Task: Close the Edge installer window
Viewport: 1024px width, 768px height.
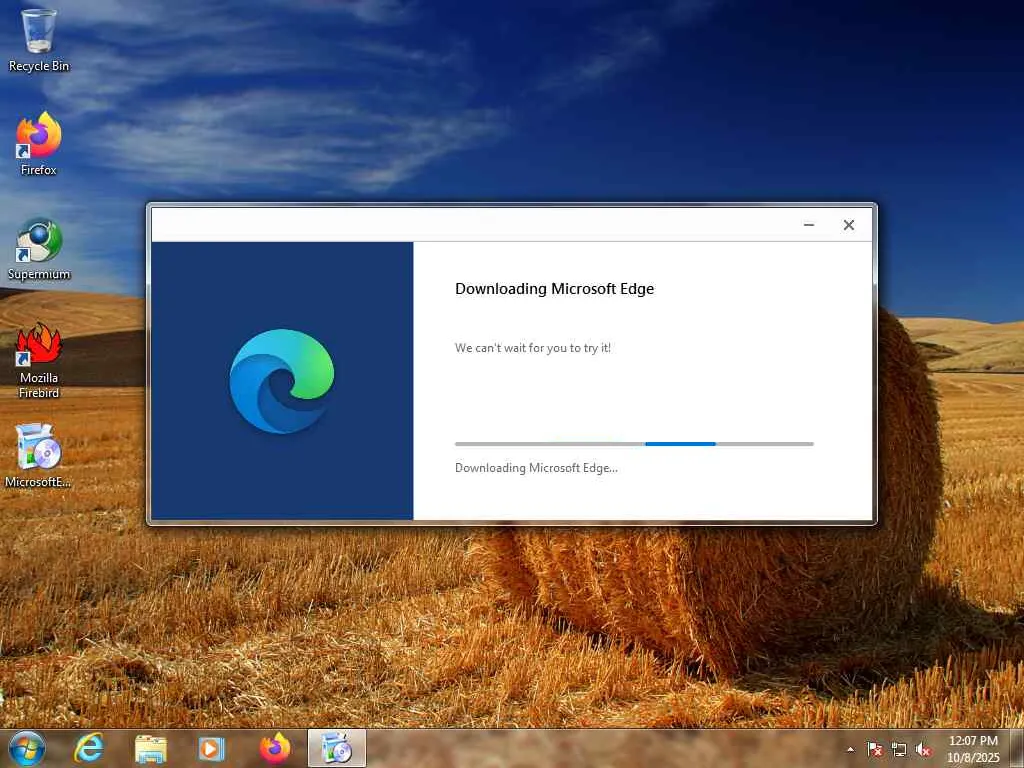Action: click(x=848, y=225)
